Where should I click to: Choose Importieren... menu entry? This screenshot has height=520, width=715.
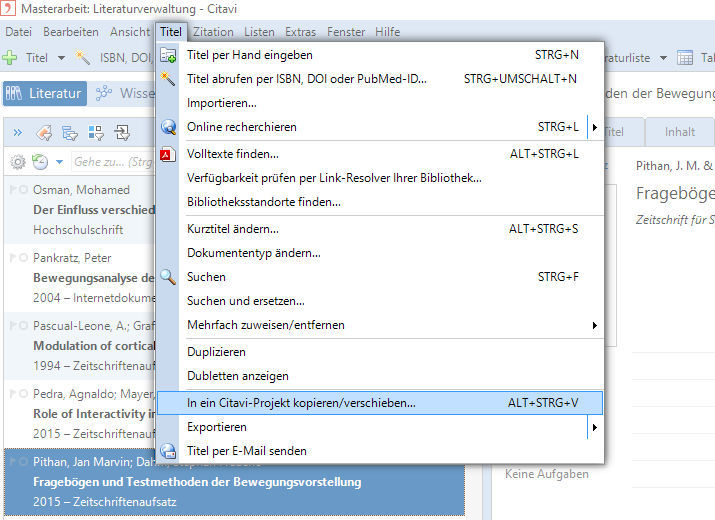click(x=380, y=103)
